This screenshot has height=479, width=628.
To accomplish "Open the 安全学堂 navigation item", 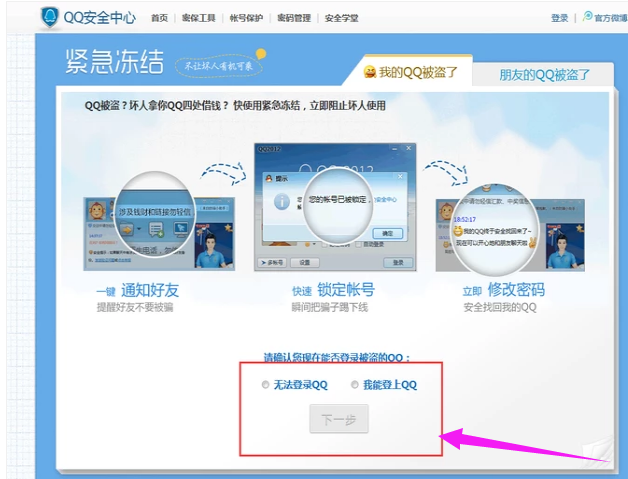I will coord(341,18).
